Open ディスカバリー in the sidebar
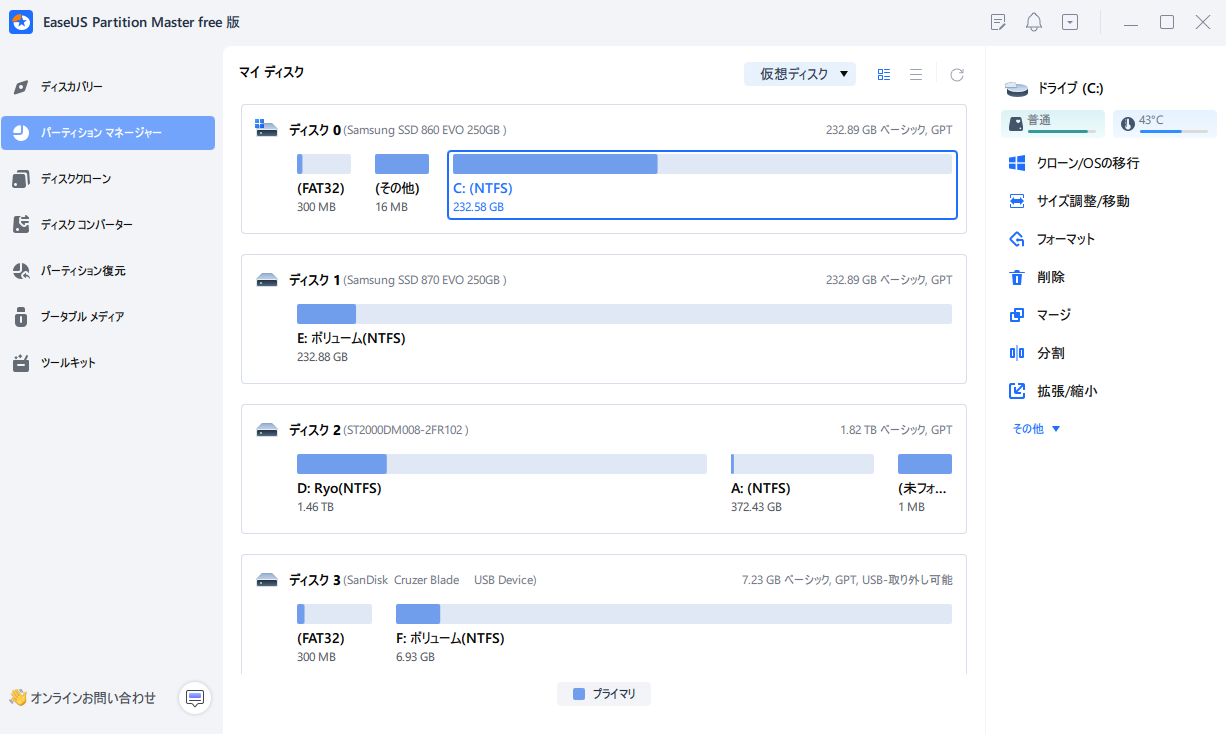Image resolution: width=1226 pixels, height=734 pixels. 71,87
